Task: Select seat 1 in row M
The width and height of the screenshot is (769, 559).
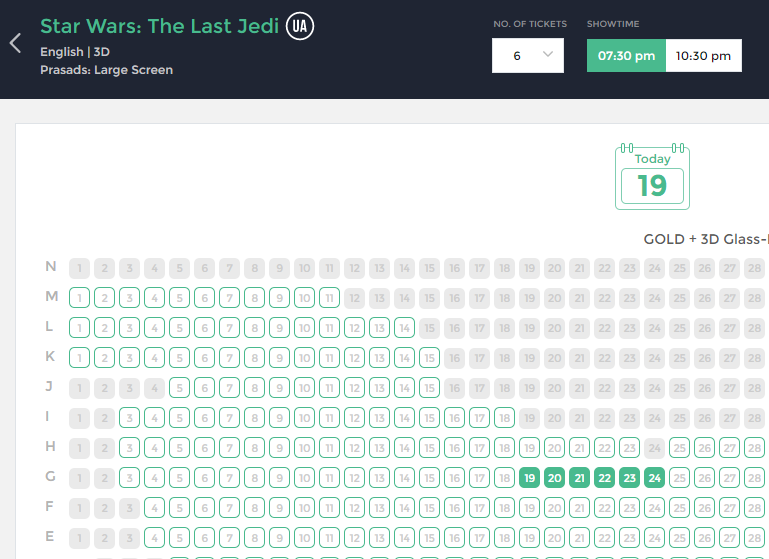Action: (x=79, y=298)
